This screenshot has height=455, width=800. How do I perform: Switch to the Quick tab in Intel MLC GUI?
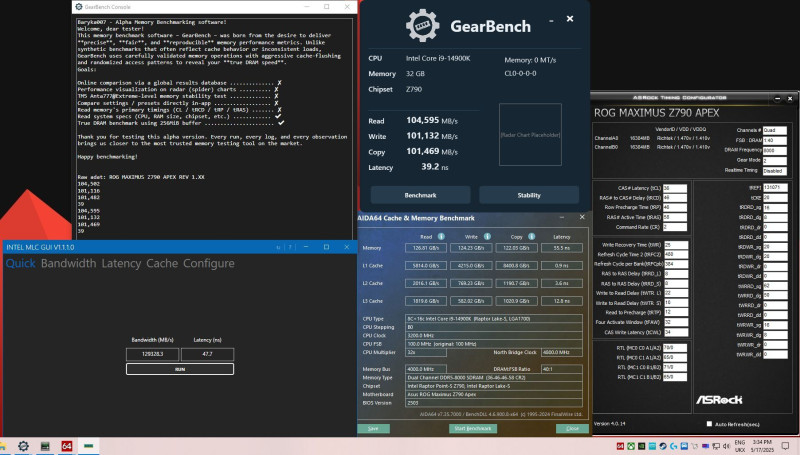click(20, 263)
